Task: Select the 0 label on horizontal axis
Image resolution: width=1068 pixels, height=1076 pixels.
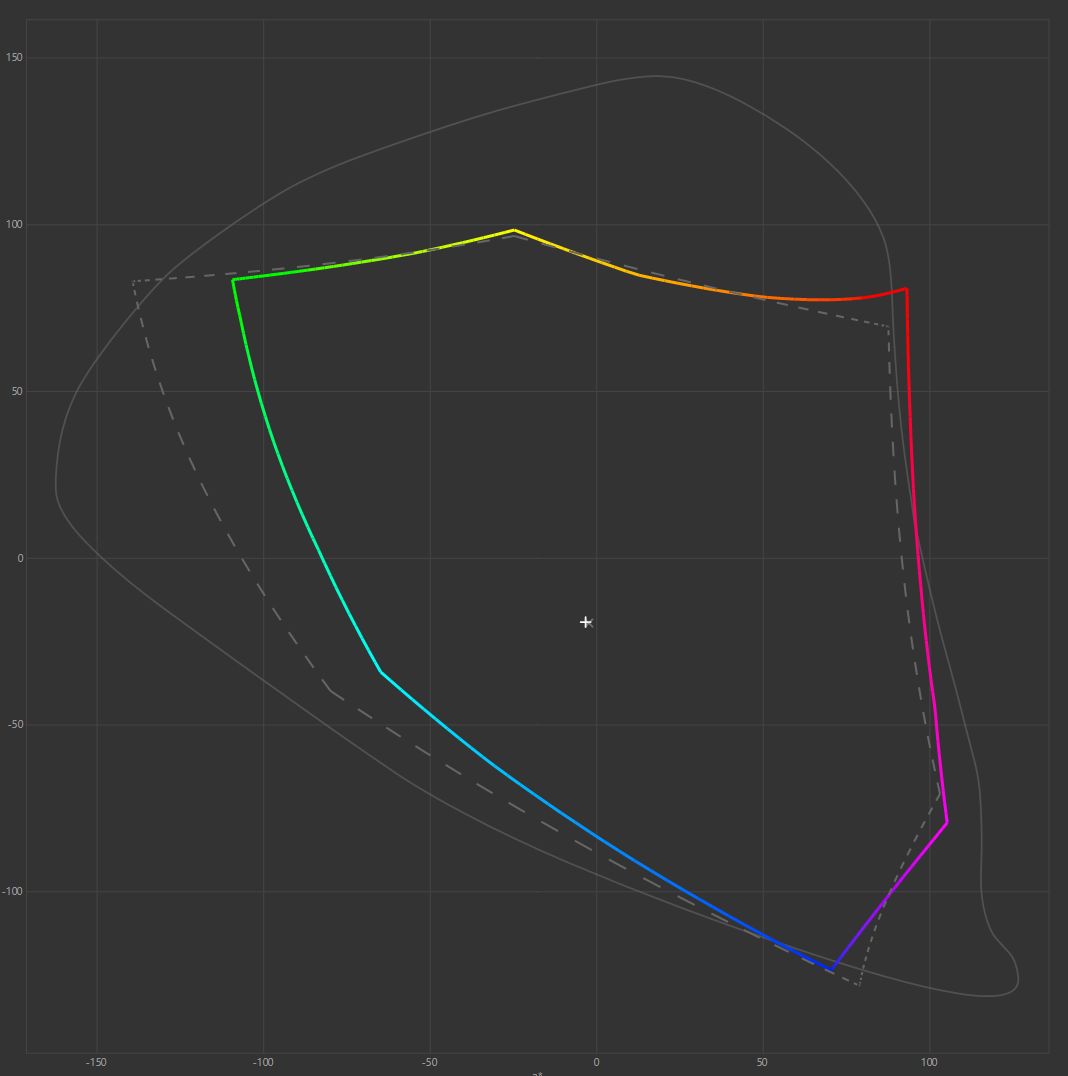Action: (x=596, y=1062)
